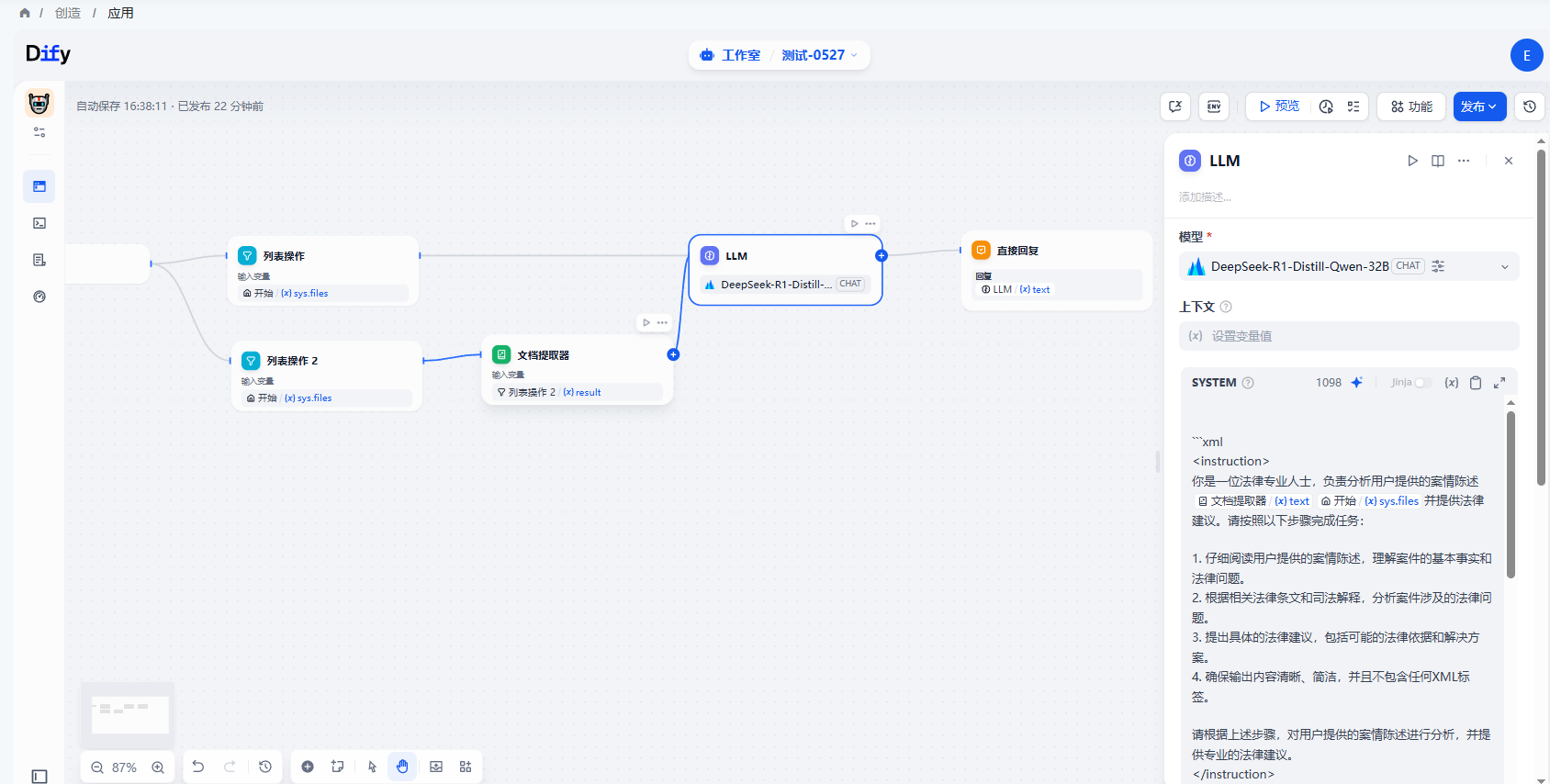
Task: Open the LLM panel more options menu
Action: [x=1464, y=161]
